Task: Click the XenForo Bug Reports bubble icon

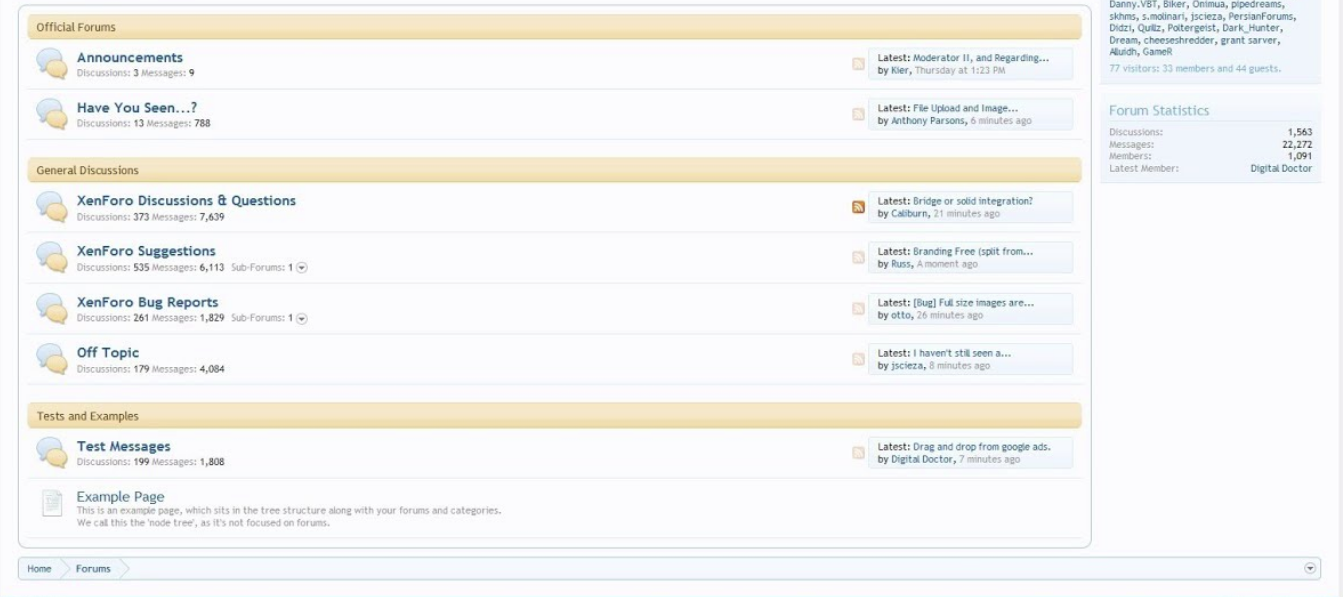Action: click(52, 308)
